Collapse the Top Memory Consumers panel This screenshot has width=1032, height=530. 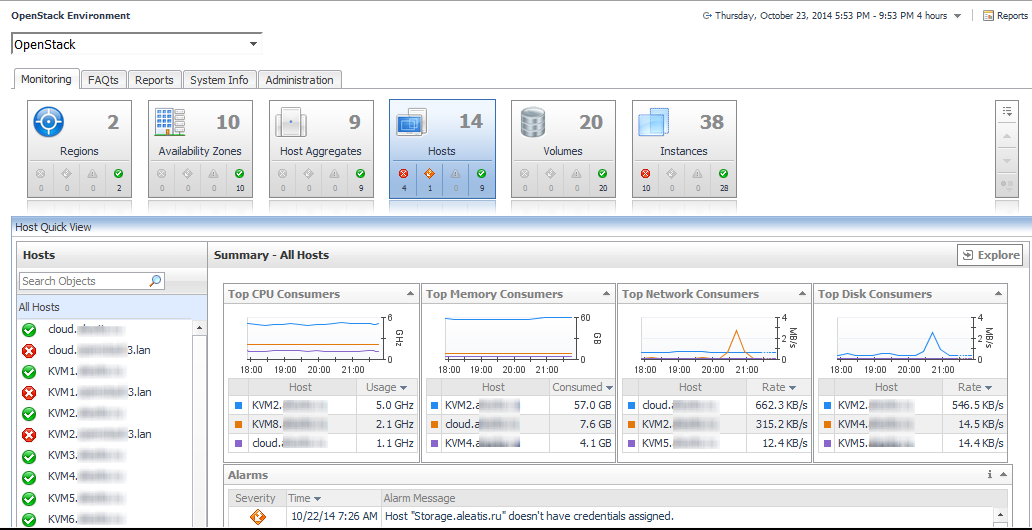(x=606, y=294)
